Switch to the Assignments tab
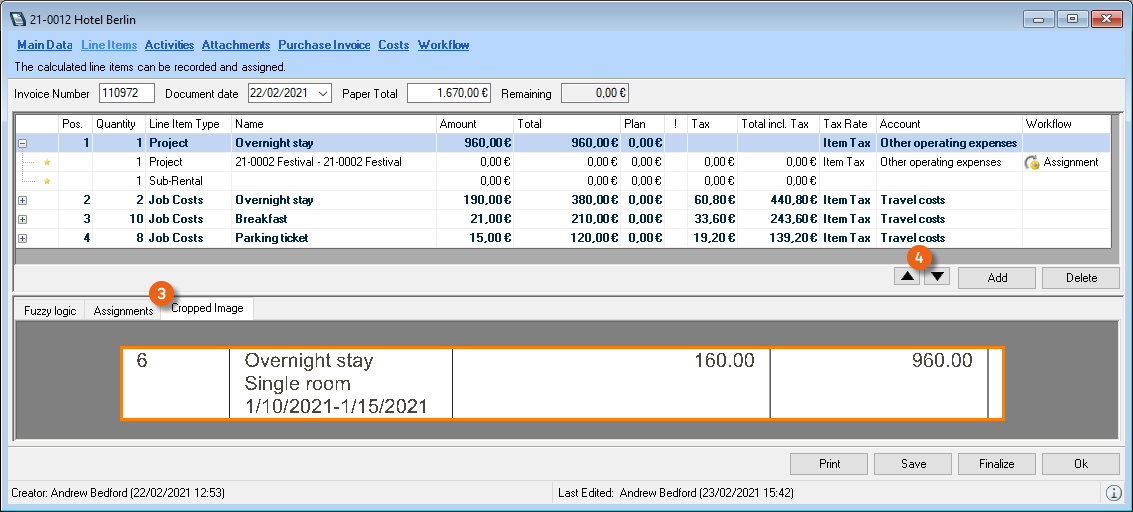 click(x=123, y=311)
